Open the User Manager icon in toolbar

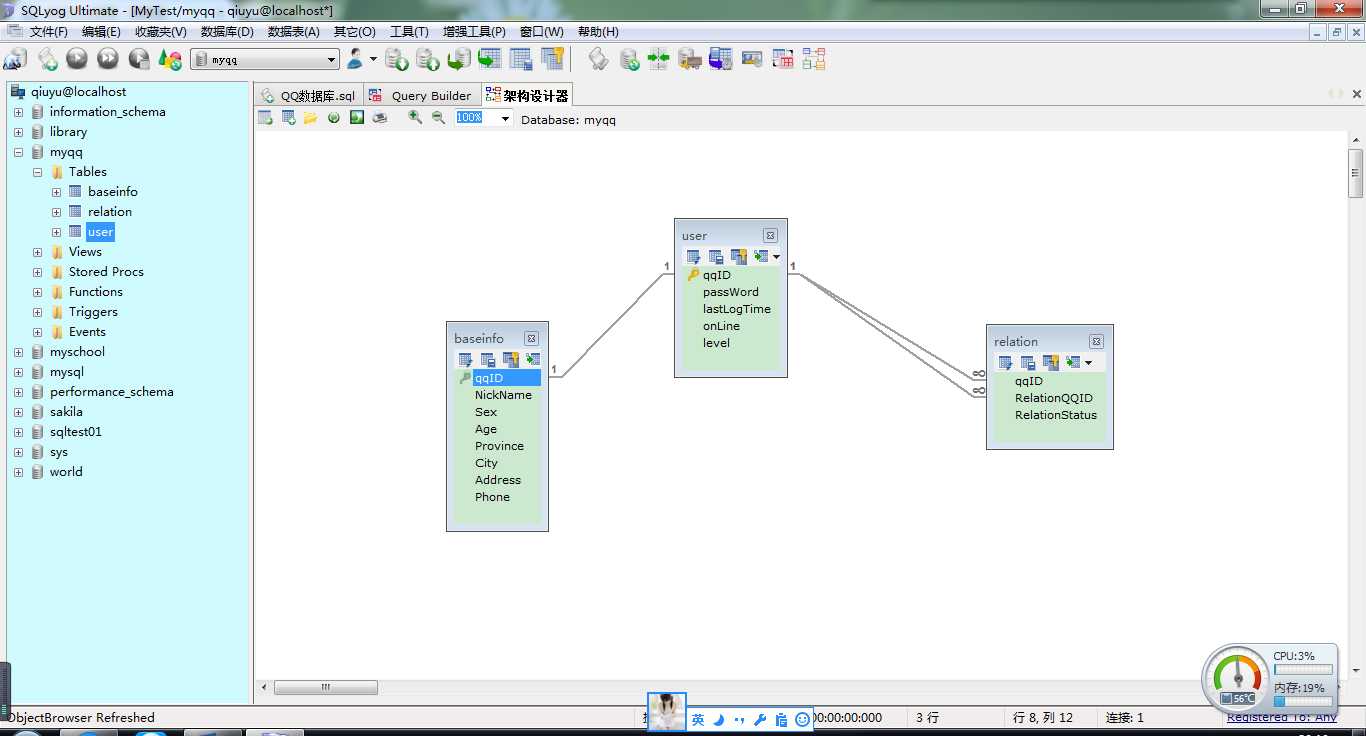coord(355,59)
